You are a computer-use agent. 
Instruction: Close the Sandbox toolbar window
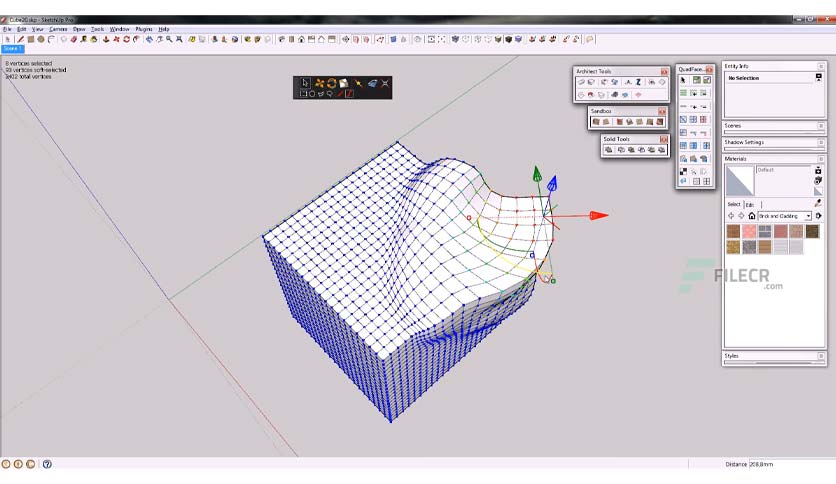point(662,111)
